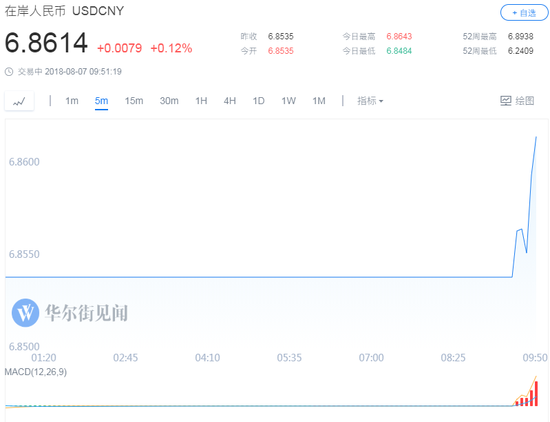This screenshot has width=550, height=422.
Task: Show the 1D daily chart
Action: [259, 101]
